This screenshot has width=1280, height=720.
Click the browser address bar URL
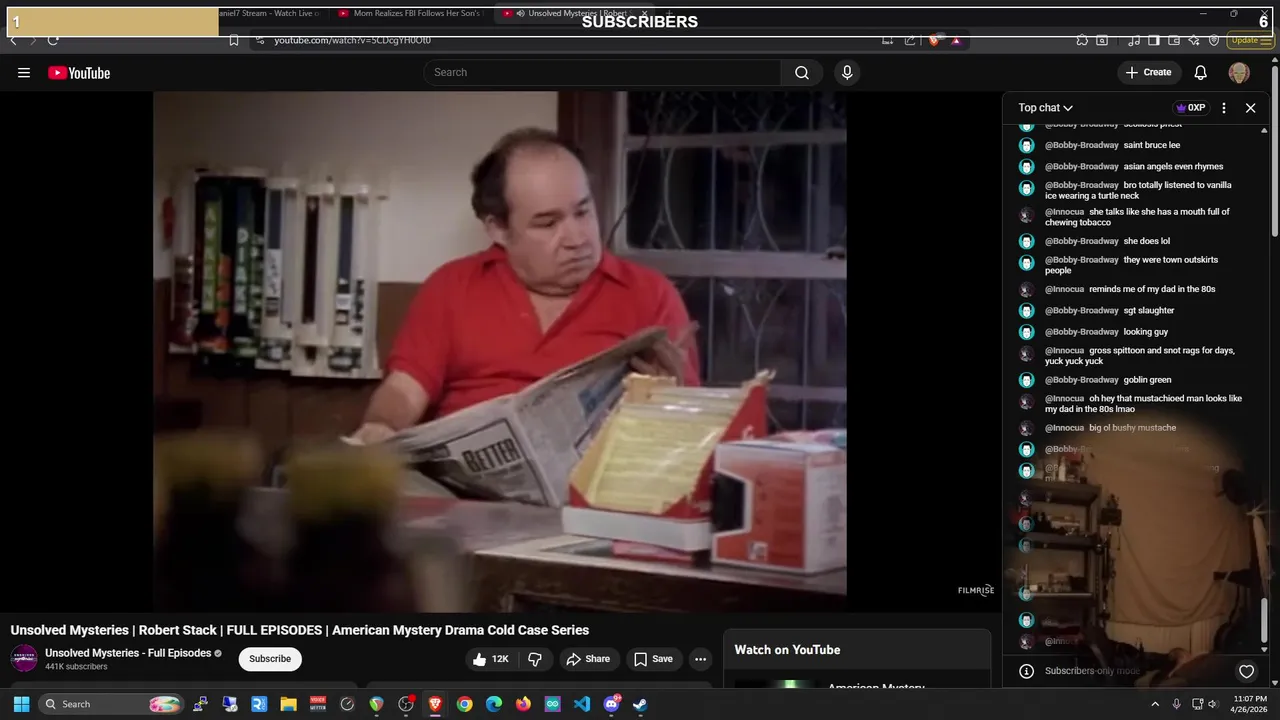coord(353,41)
